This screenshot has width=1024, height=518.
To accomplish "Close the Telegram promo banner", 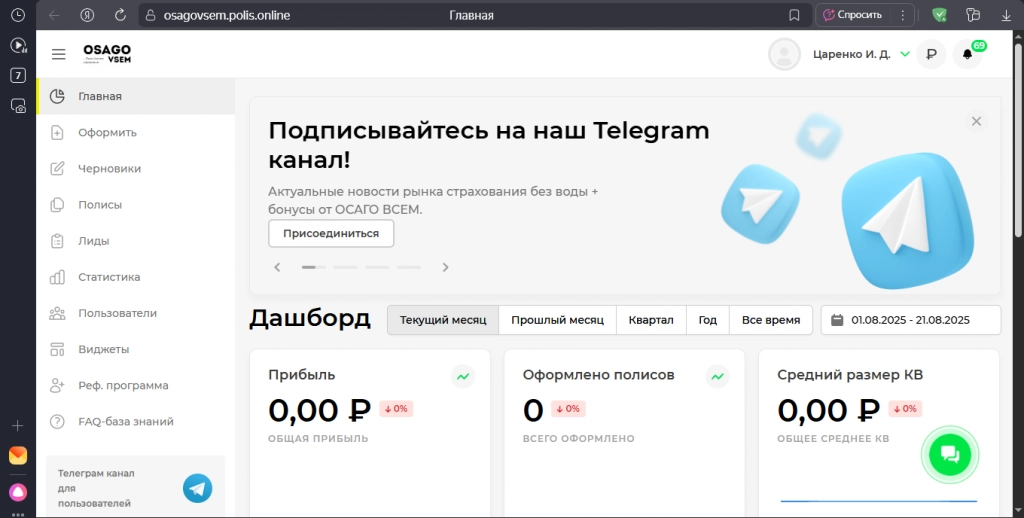I will click(x=976, y=121).
